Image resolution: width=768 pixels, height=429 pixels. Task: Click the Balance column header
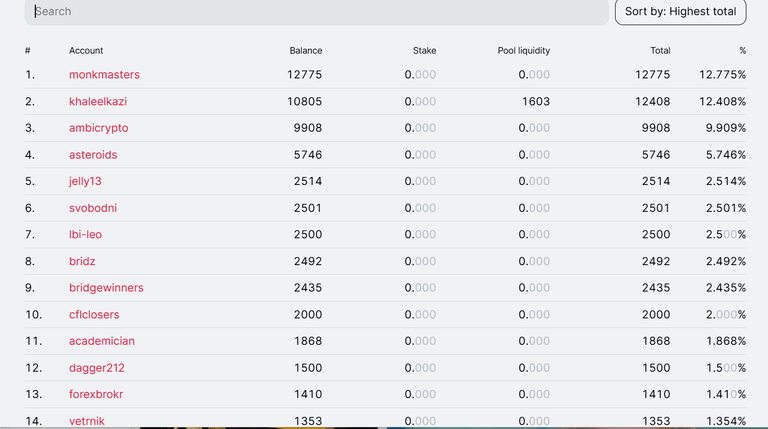pyautogui.click(x=306, y=50)
